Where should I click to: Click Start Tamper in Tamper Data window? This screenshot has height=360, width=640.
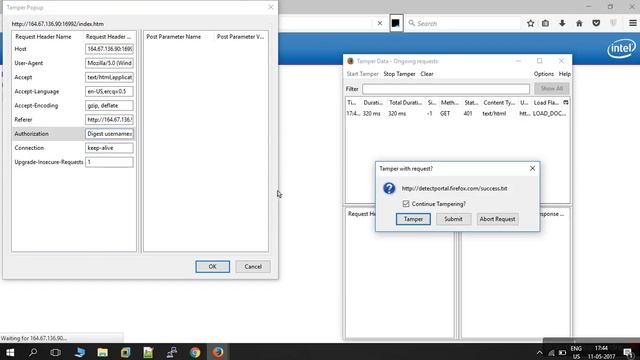(x=362, y=74)
